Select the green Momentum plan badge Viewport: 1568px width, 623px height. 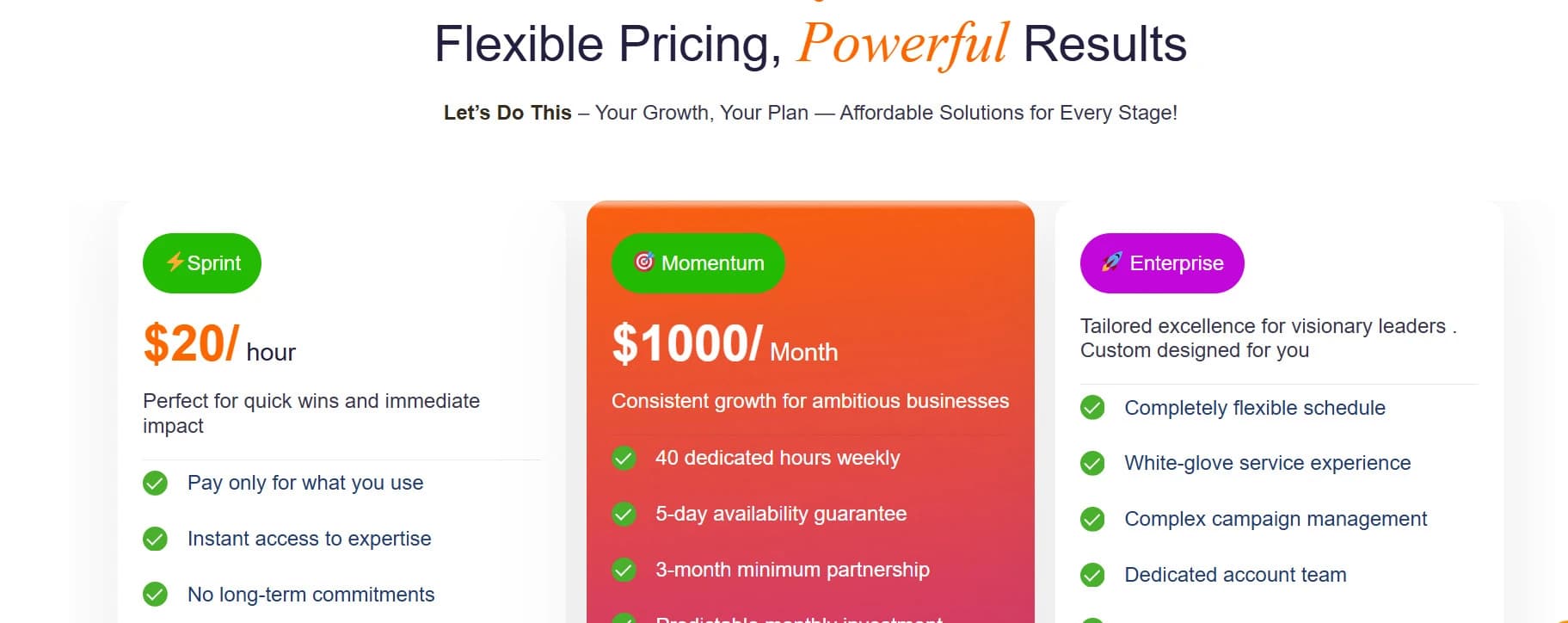point(698,263)
